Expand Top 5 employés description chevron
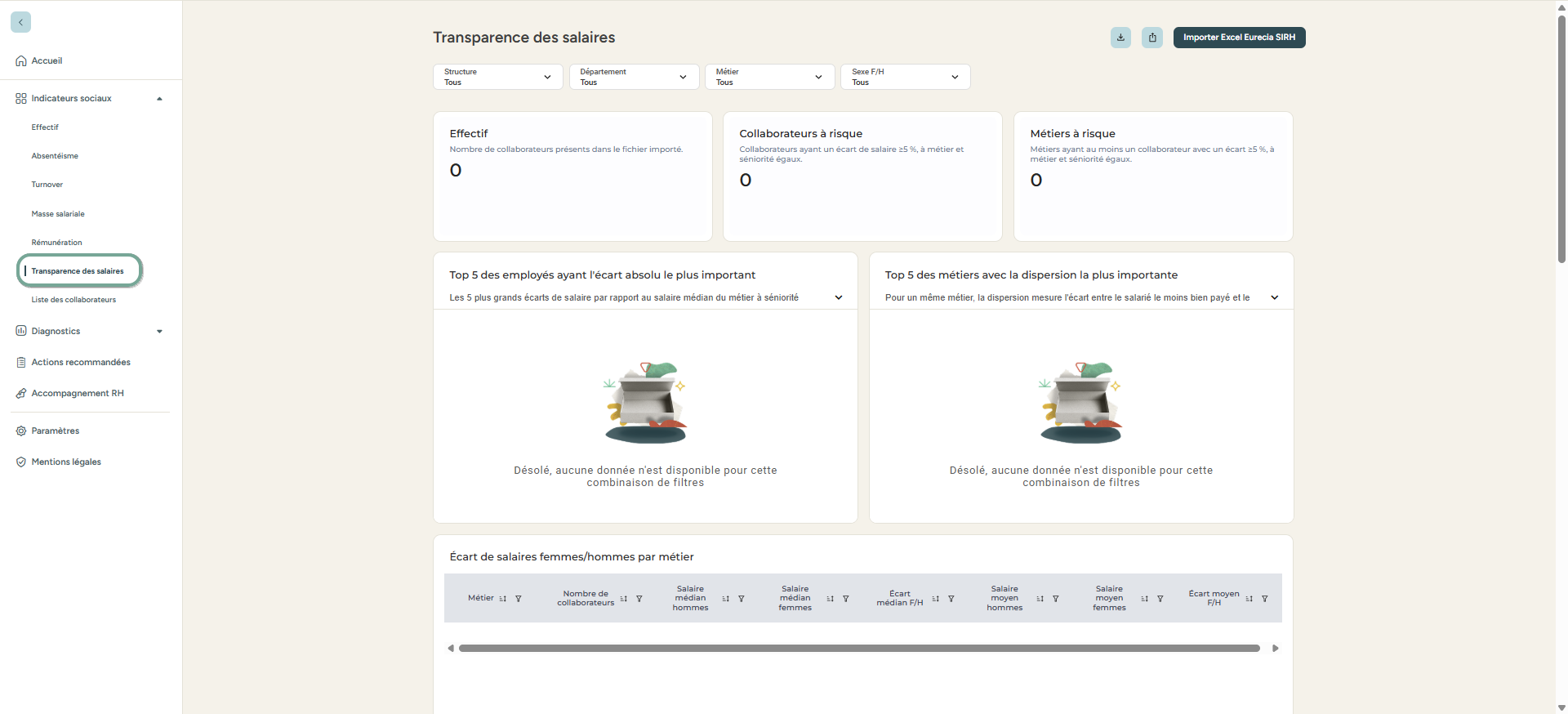This screenshot has width=1568, height=714. pyautogui.click(x=839, y=298)
